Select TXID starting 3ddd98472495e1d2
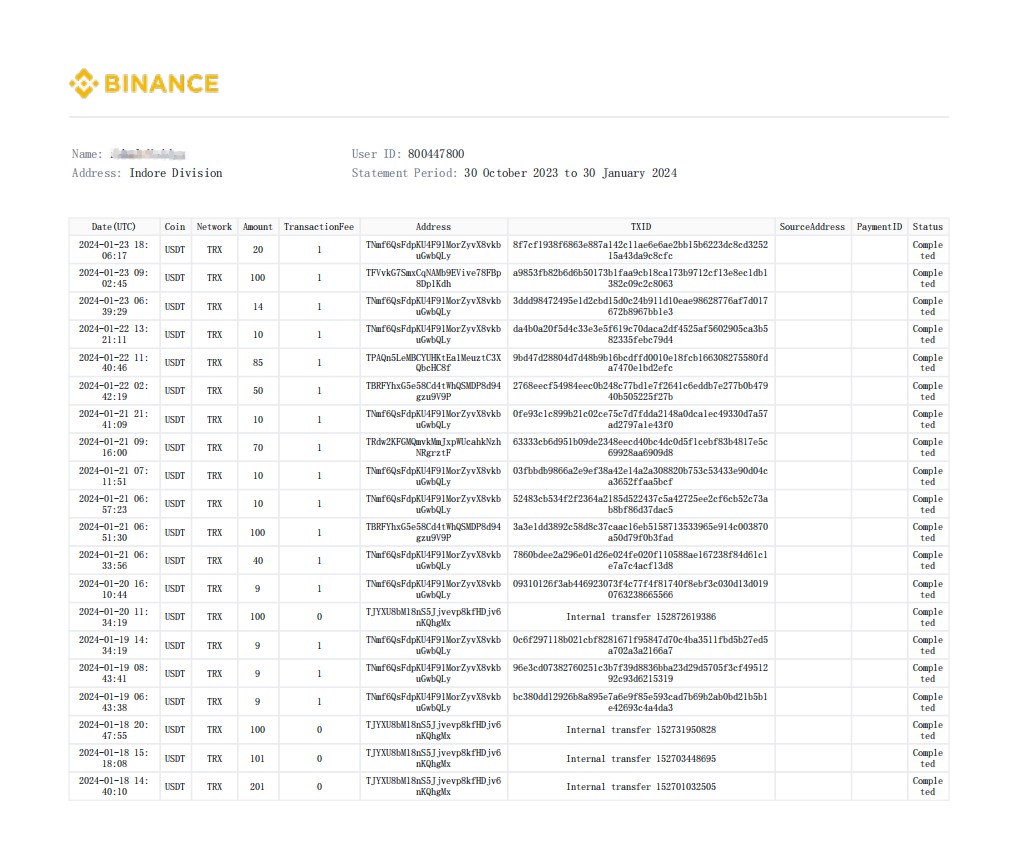This screenshot has width=1019, height=842. click(x=641, y=306)
